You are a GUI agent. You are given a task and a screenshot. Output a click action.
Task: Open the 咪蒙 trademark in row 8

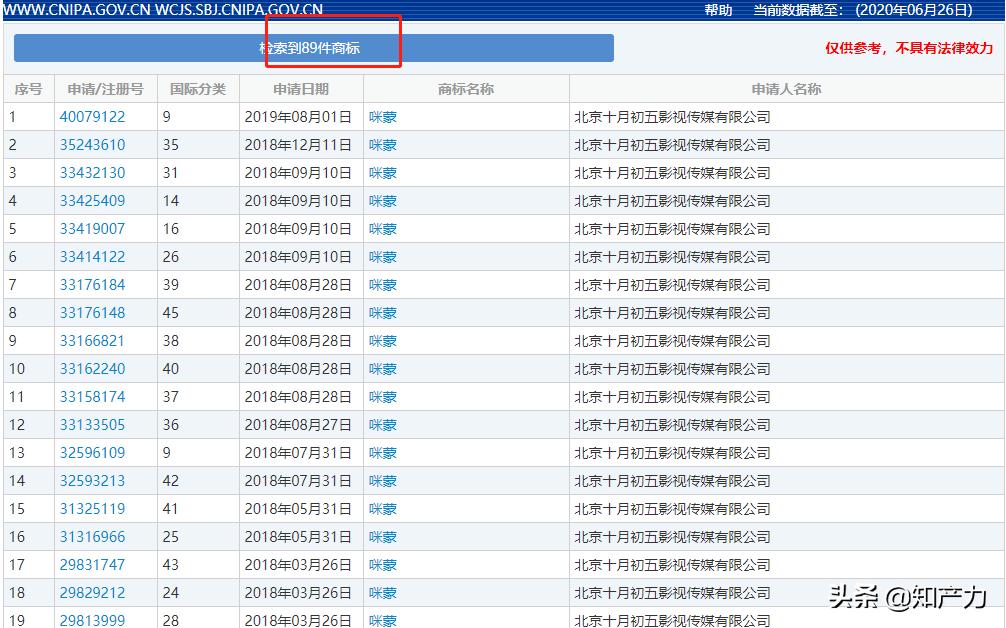click(383, 313)
